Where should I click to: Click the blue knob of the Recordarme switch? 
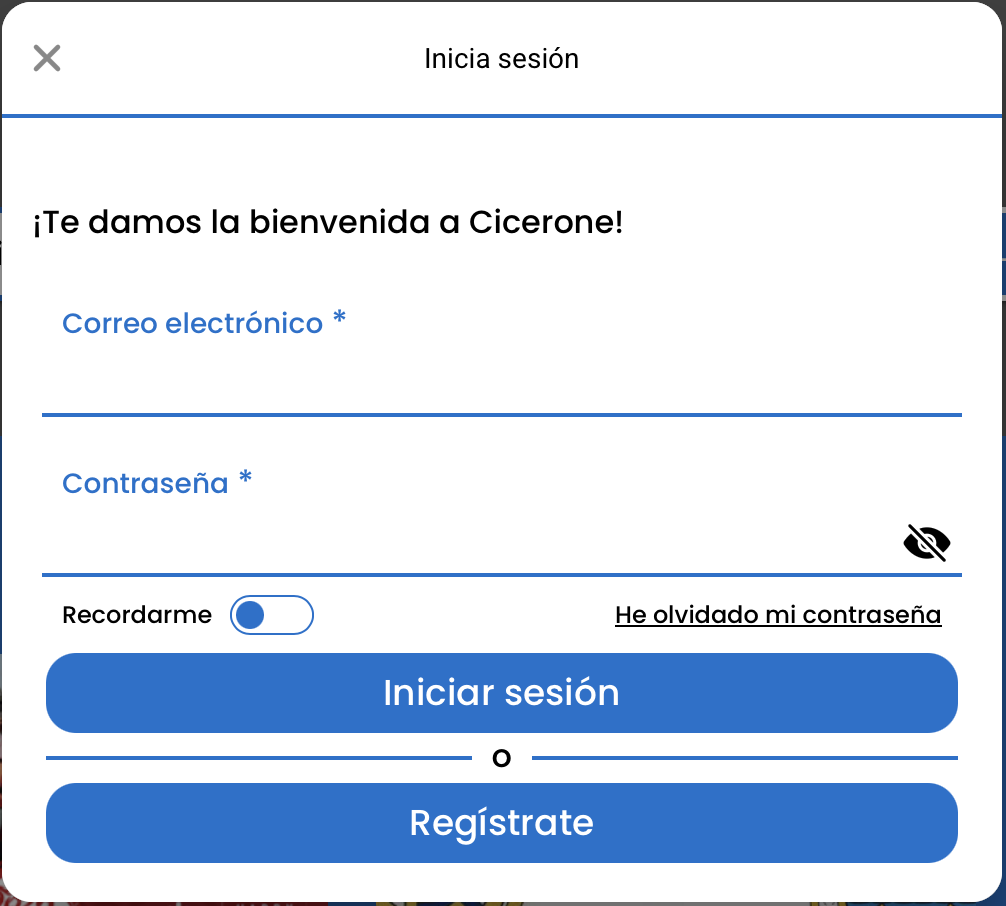click(250, 615)
